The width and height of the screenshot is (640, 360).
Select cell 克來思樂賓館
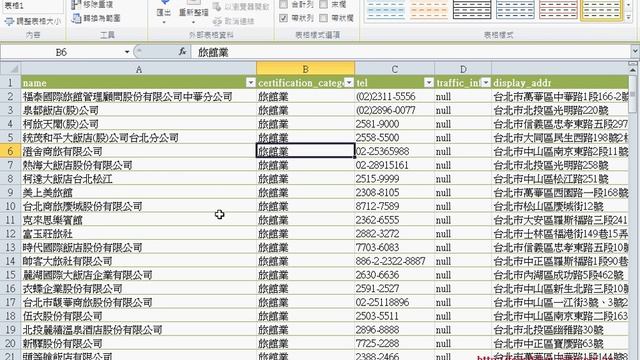pos(139,220)
